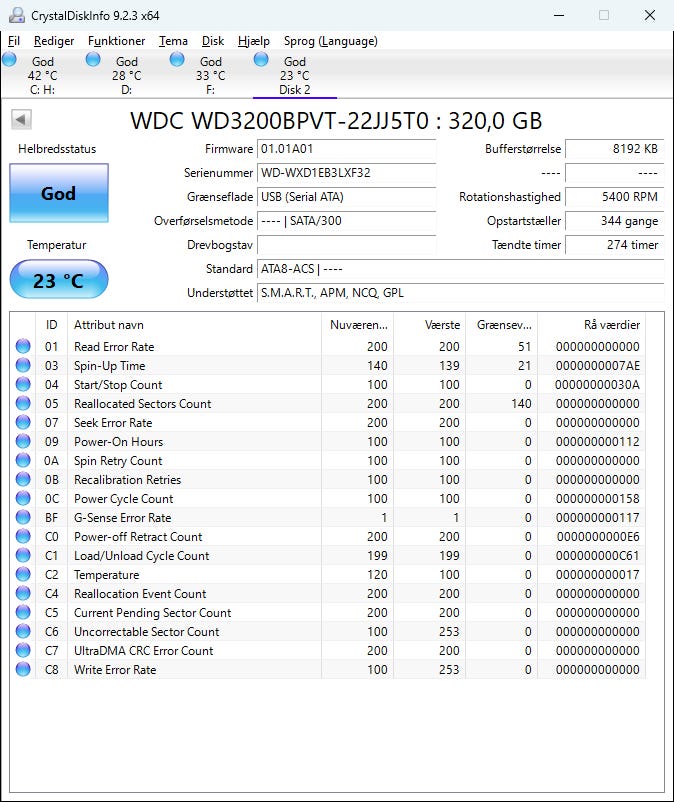The height and width of the screenshot is (802, 674).
Task: Click status orb for G-Sense Error Rate
Action: pyautogui.click(x=23, y=517)
